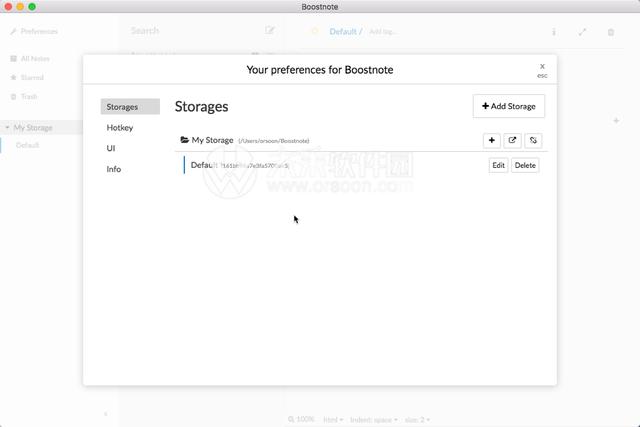Open the html mode dropdown in status bar
This screenshot has height=427, width=640.
point(333,420)
